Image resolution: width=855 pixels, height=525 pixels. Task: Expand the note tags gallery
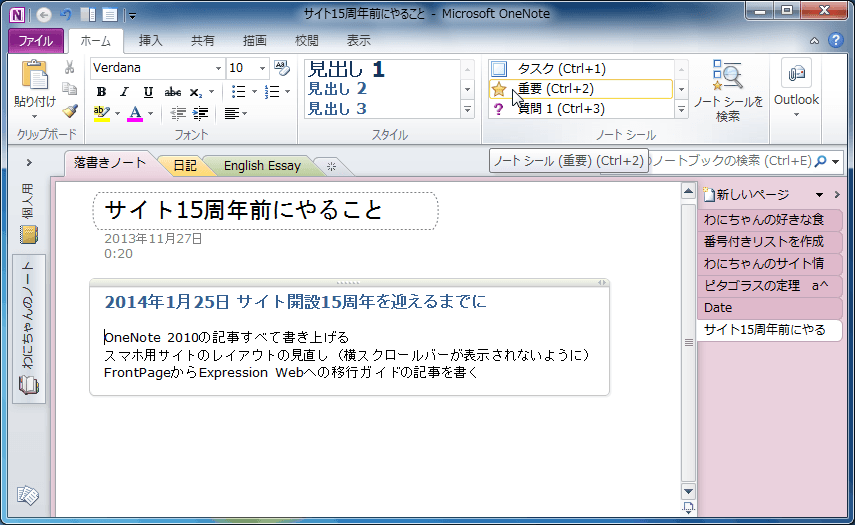click(681, 110)
